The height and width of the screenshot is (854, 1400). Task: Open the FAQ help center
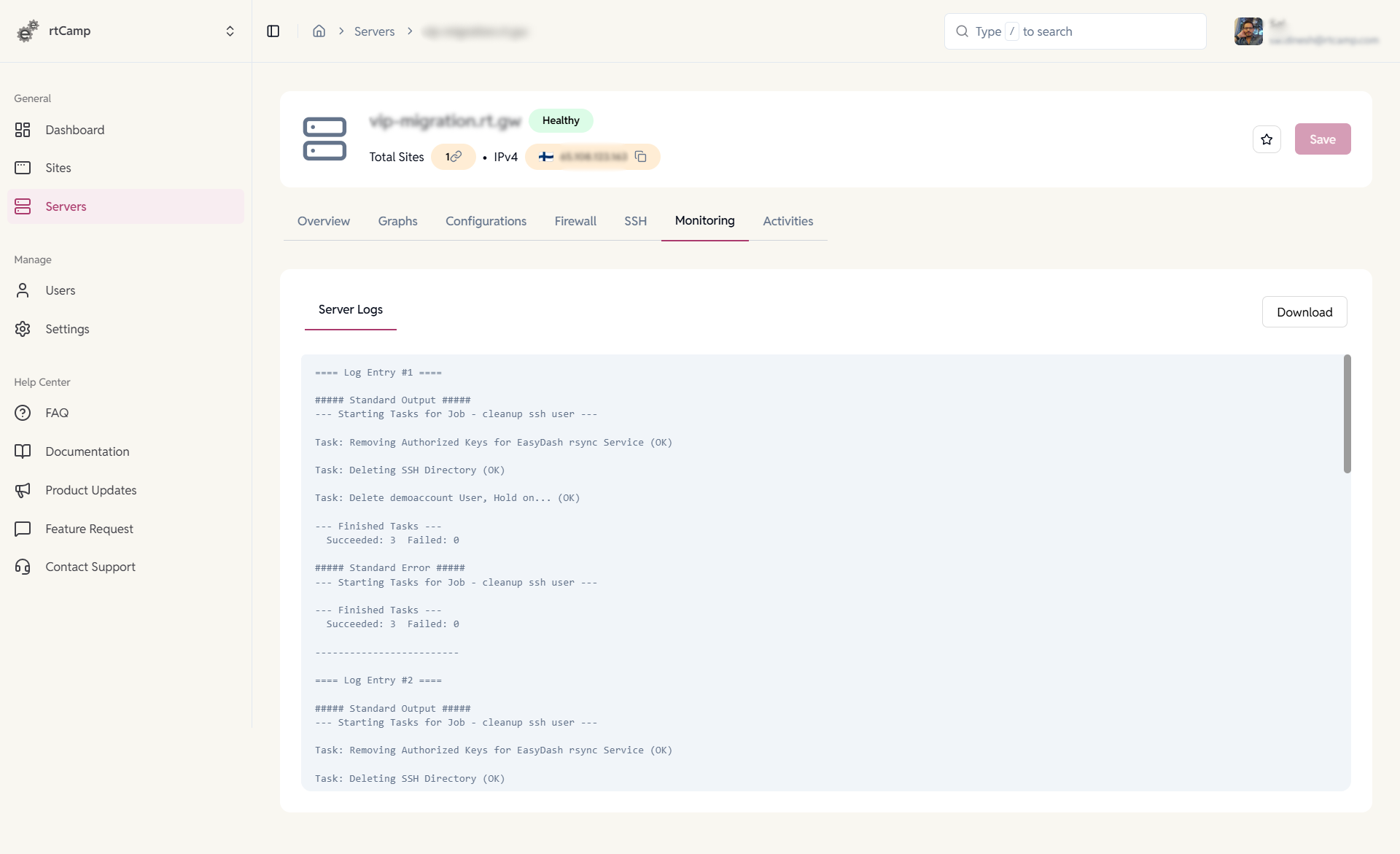tap(56, 413)
